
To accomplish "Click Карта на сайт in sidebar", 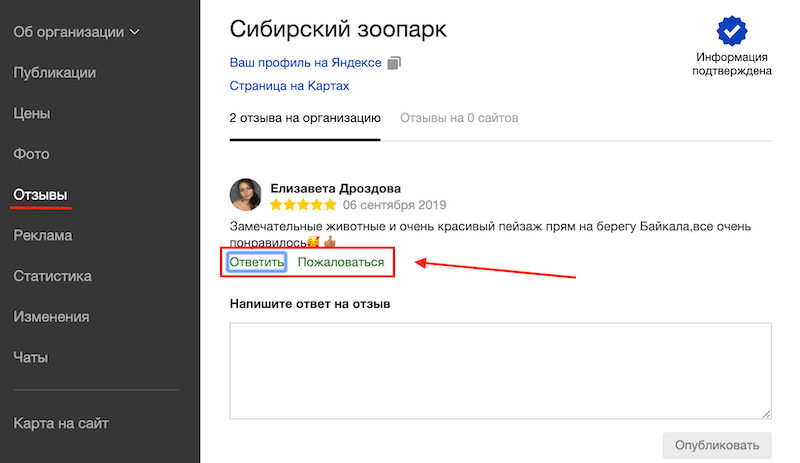I will tap(61, 423).
